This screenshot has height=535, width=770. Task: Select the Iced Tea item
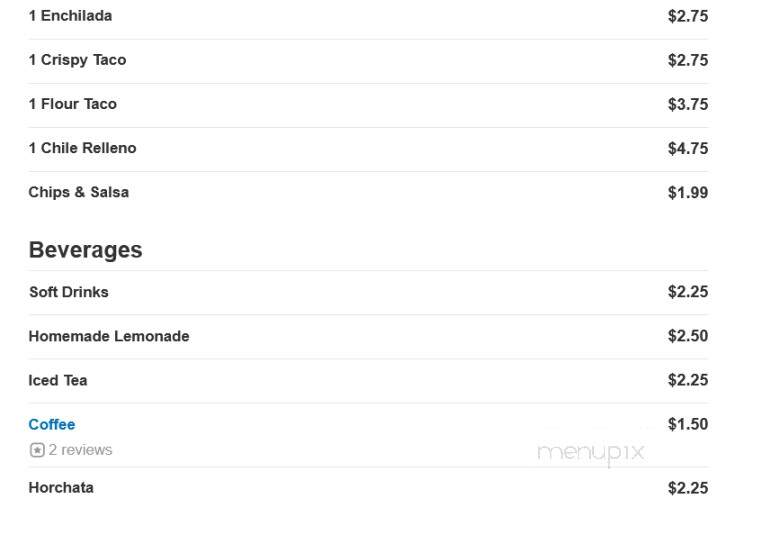coord(57,380)
